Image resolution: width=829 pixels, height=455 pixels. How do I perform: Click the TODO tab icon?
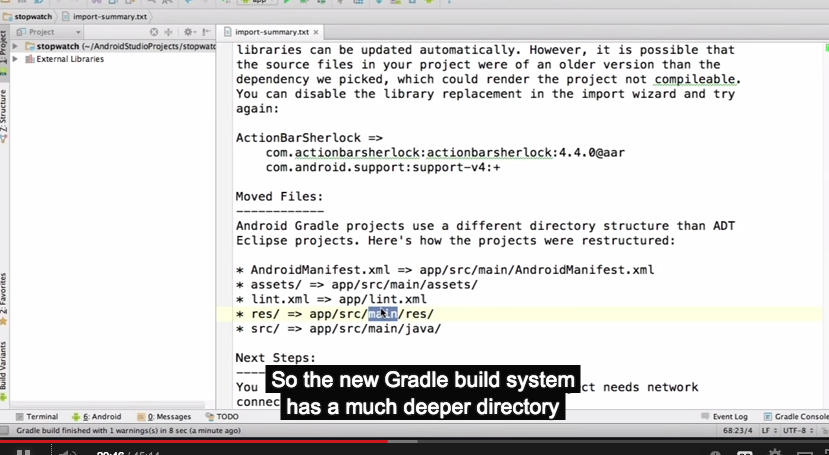(x=210, y=416)
